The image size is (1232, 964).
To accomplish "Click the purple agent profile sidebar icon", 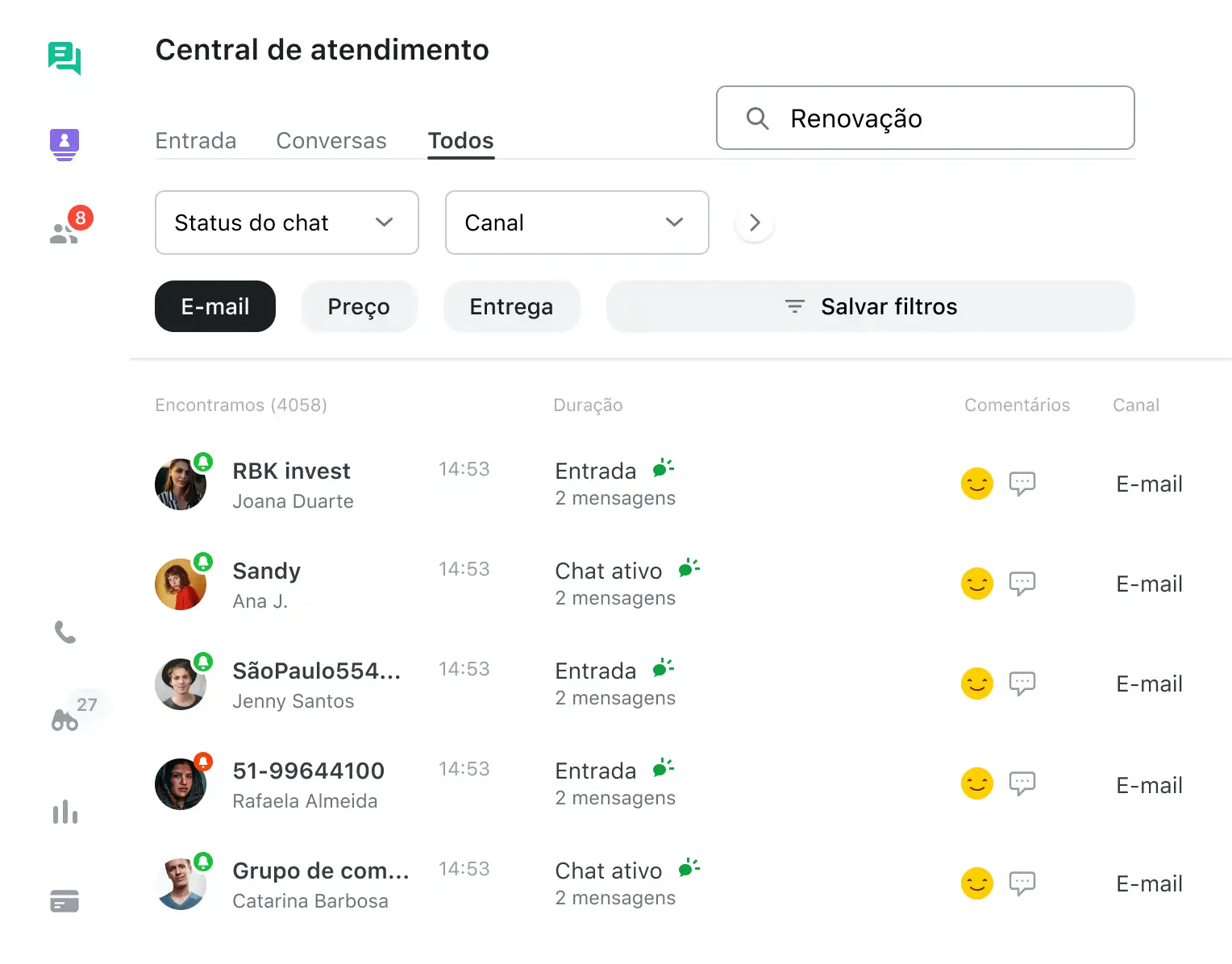I will 65,144.
